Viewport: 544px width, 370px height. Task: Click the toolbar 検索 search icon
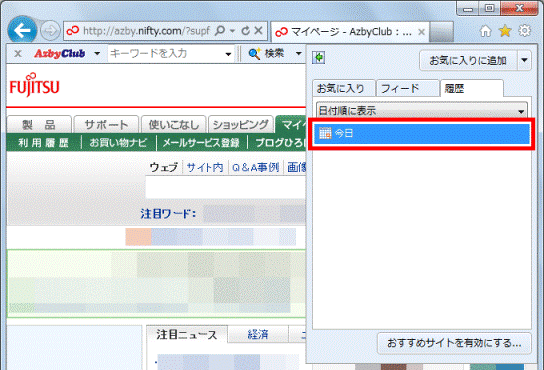pos(255,53)
